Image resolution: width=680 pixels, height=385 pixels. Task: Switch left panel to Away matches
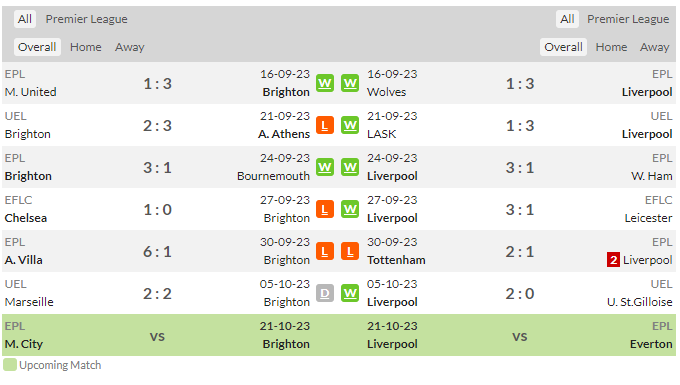130,47
